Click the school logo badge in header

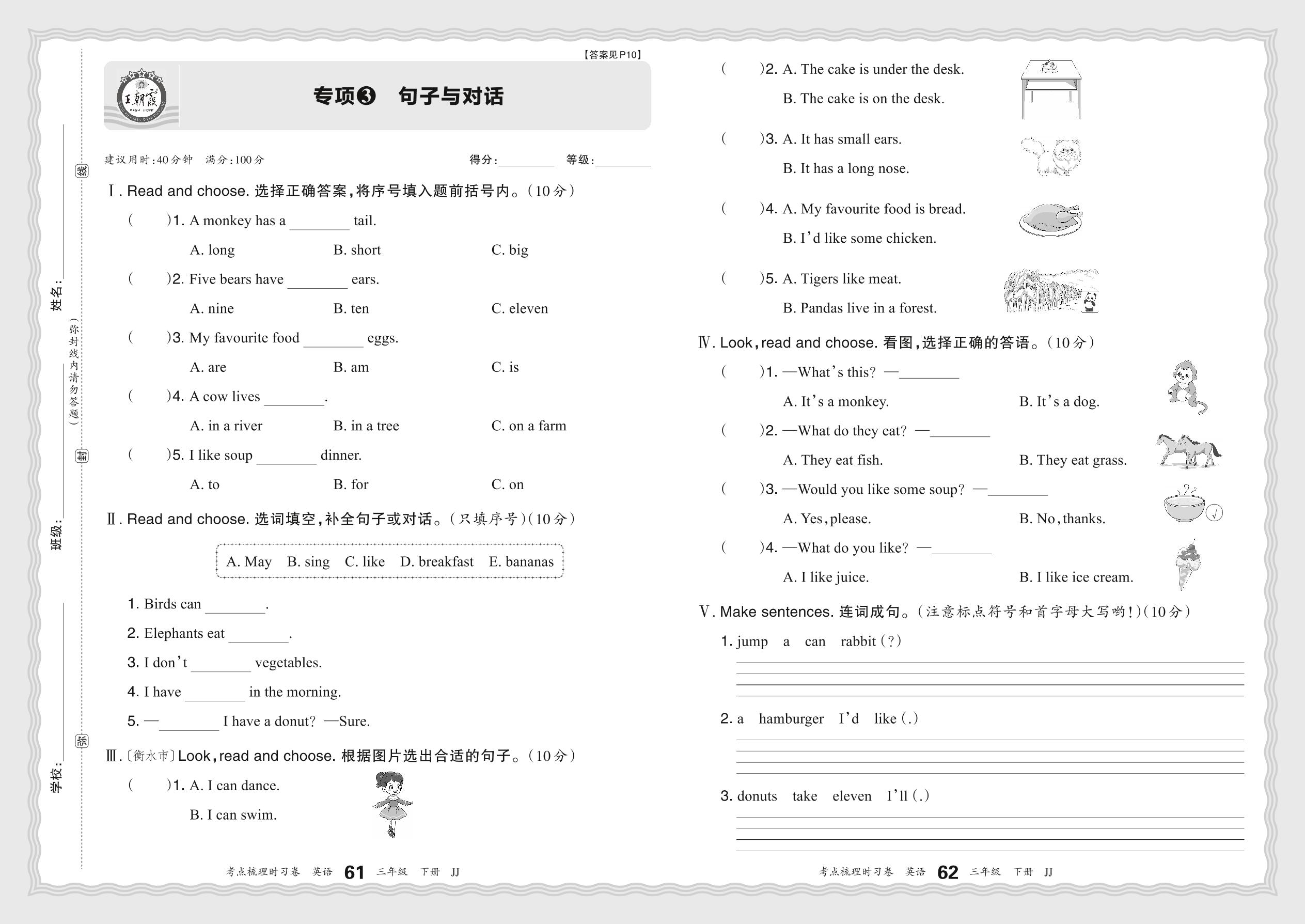click(x=141, y=97)
